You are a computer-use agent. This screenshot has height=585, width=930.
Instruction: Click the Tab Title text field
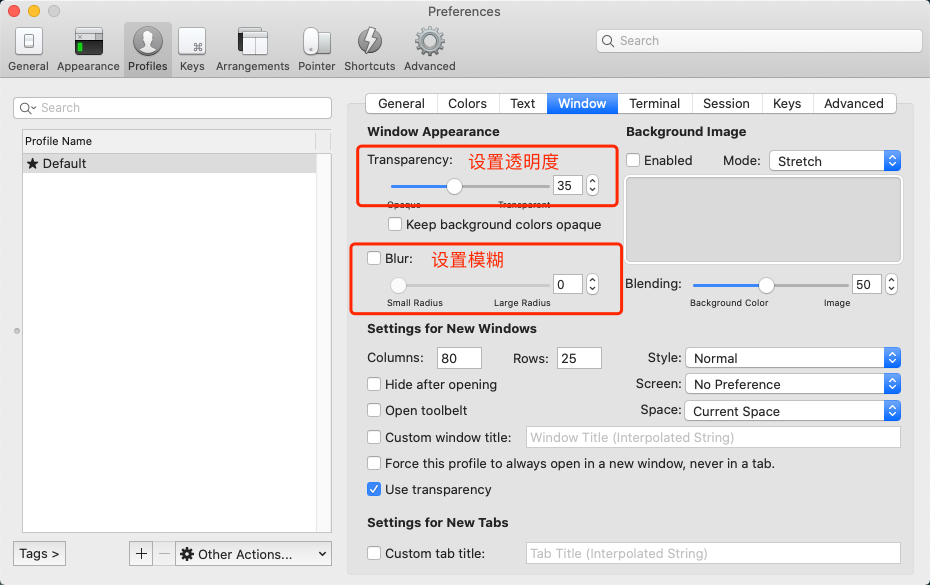click(713, 554)
